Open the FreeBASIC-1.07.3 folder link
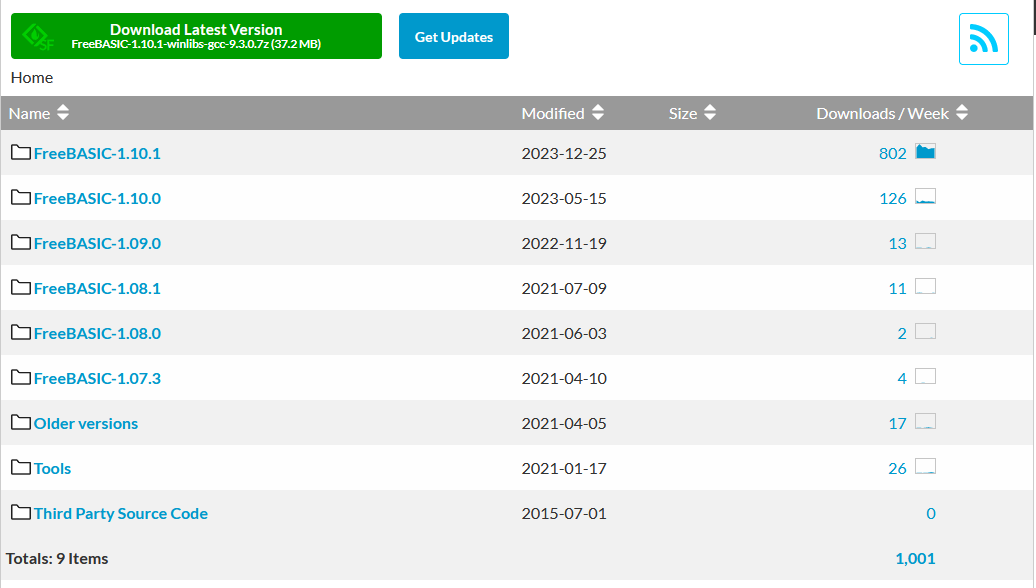The height and width of the screenshot is (588, 1036). pos(97,378)
